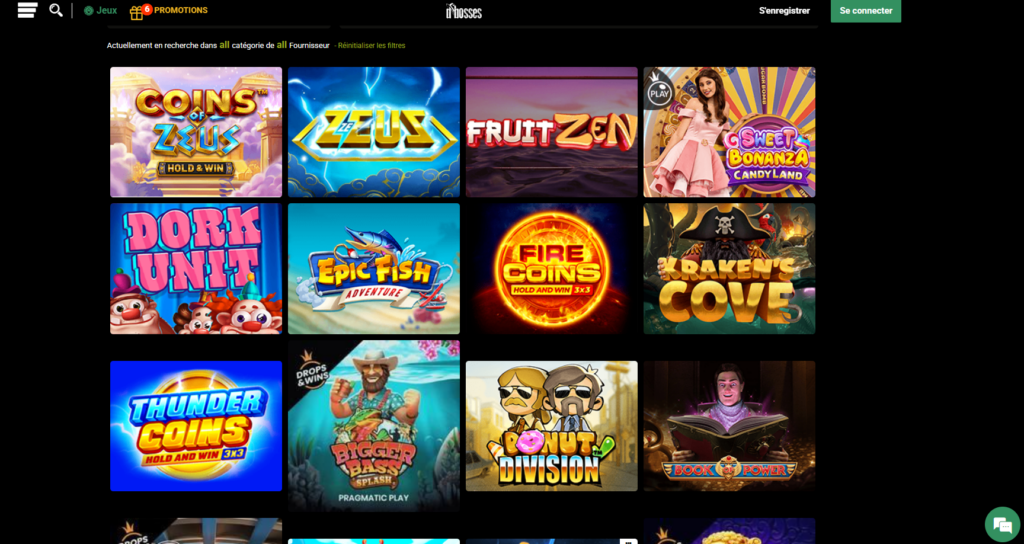Click the site logo in header
Image resolution: width=1024 pixels, height=544 pixels.
(464, 10)
